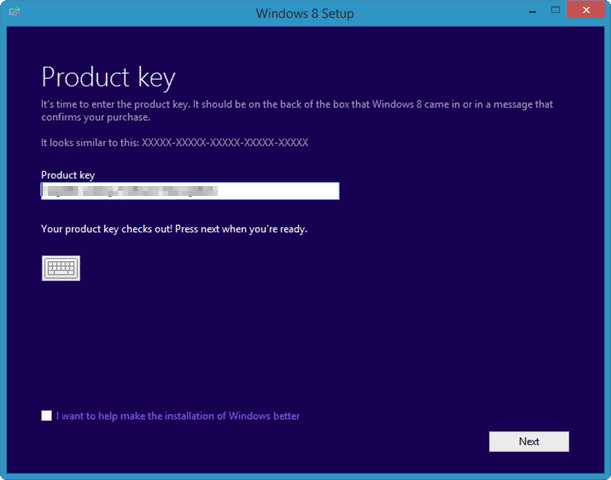Click the Next button
This screenshot has width=611, height=480.
click(x=529, y=441)
